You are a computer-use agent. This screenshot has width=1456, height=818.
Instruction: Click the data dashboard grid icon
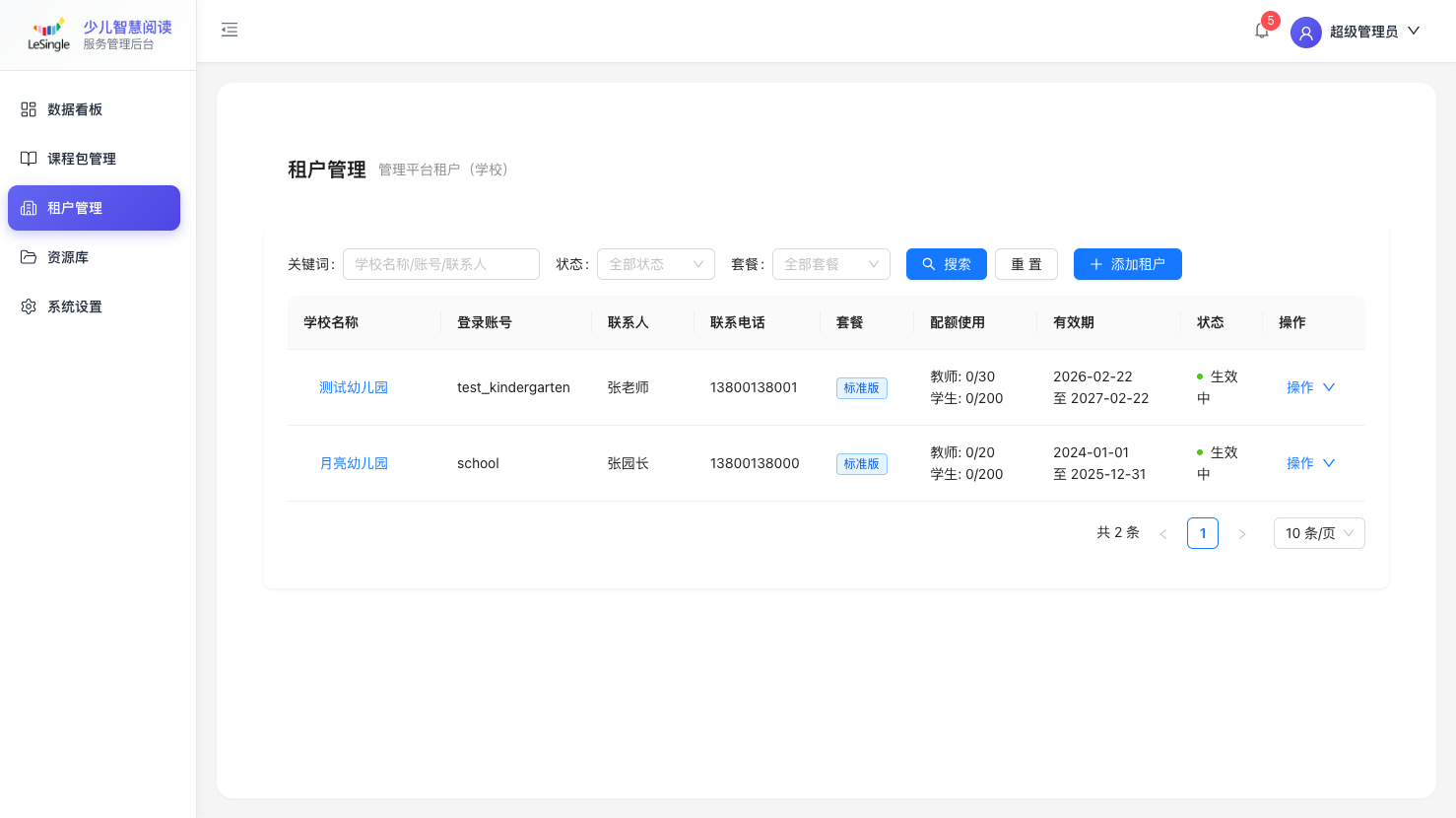(29, 109)
